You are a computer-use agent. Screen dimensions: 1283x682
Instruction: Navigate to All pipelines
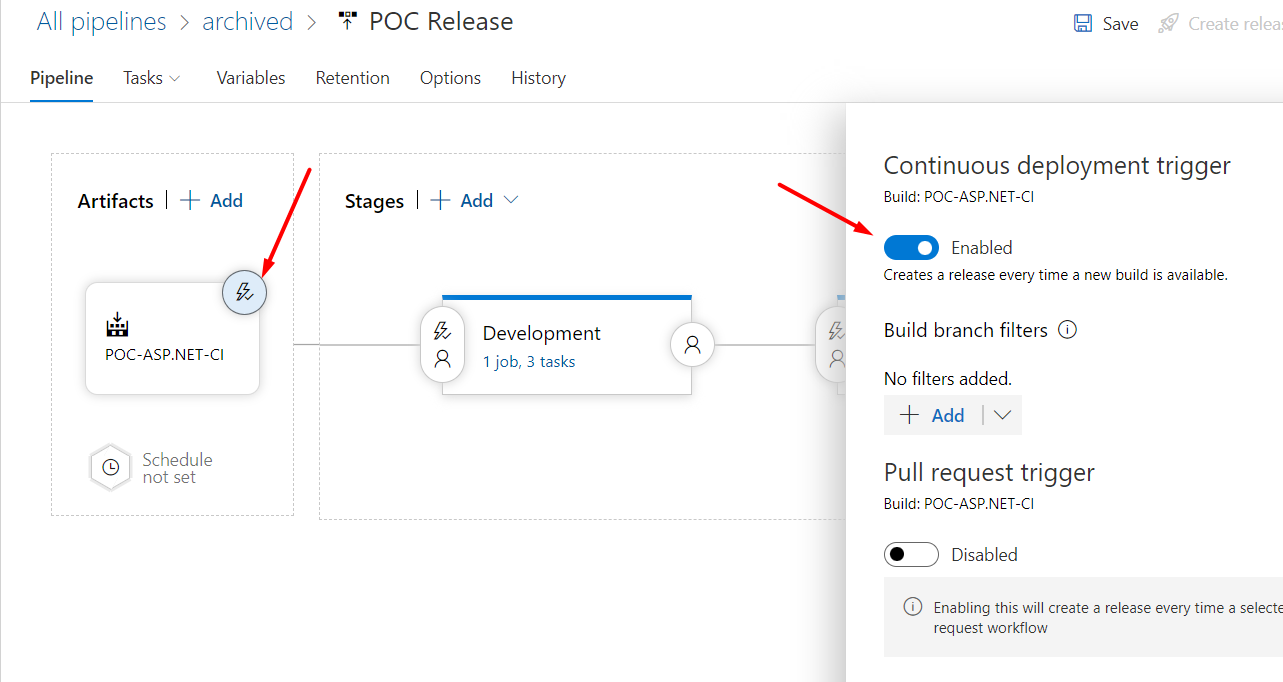point(101,21)
